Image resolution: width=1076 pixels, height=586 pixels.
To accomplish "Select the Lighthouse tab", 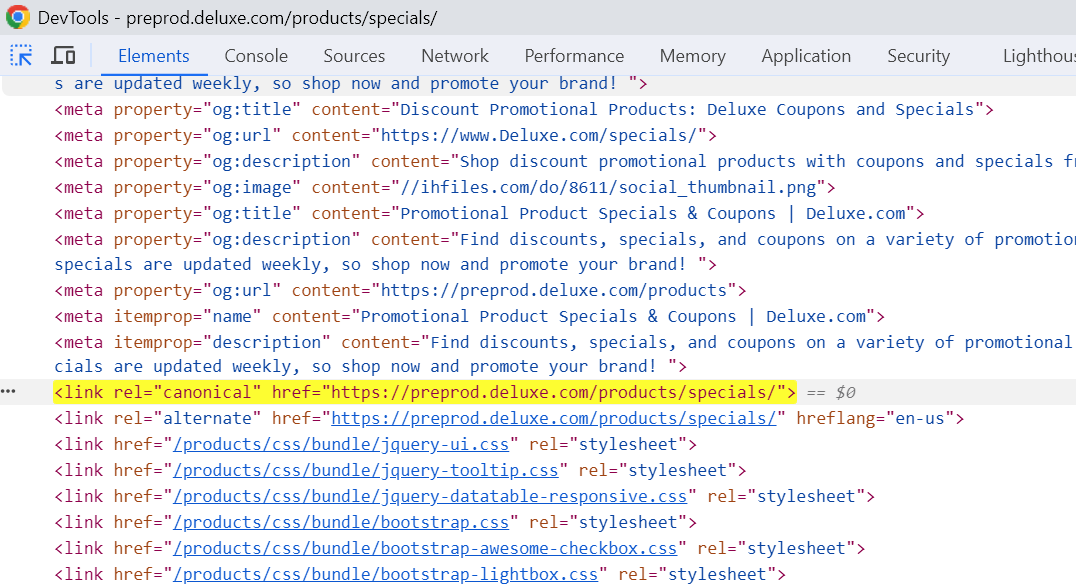I will coord(1038,56).
